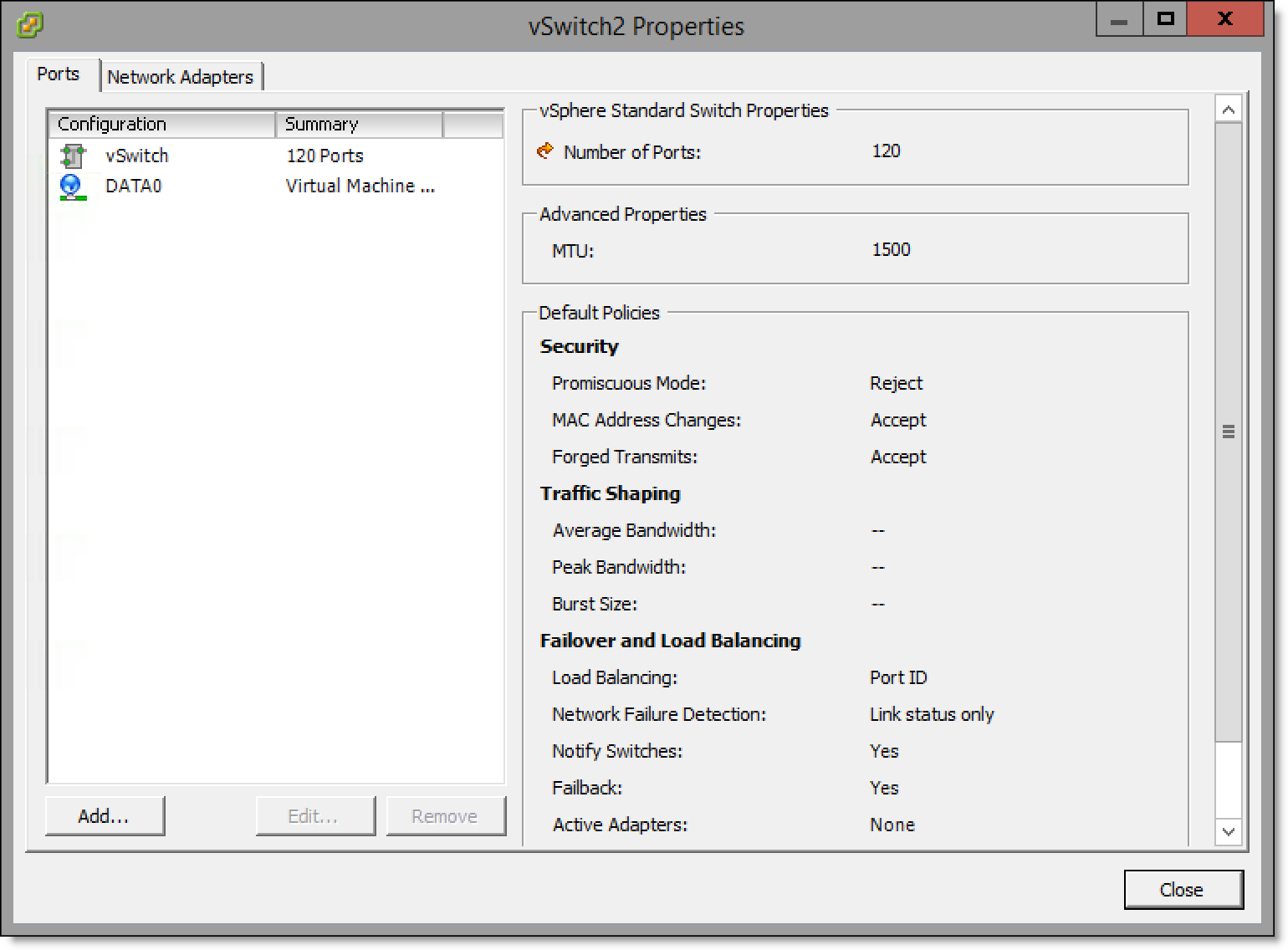
Task: Select the DATA0 entry in the list
Action: pyautogui.click(x=134, y=186)
